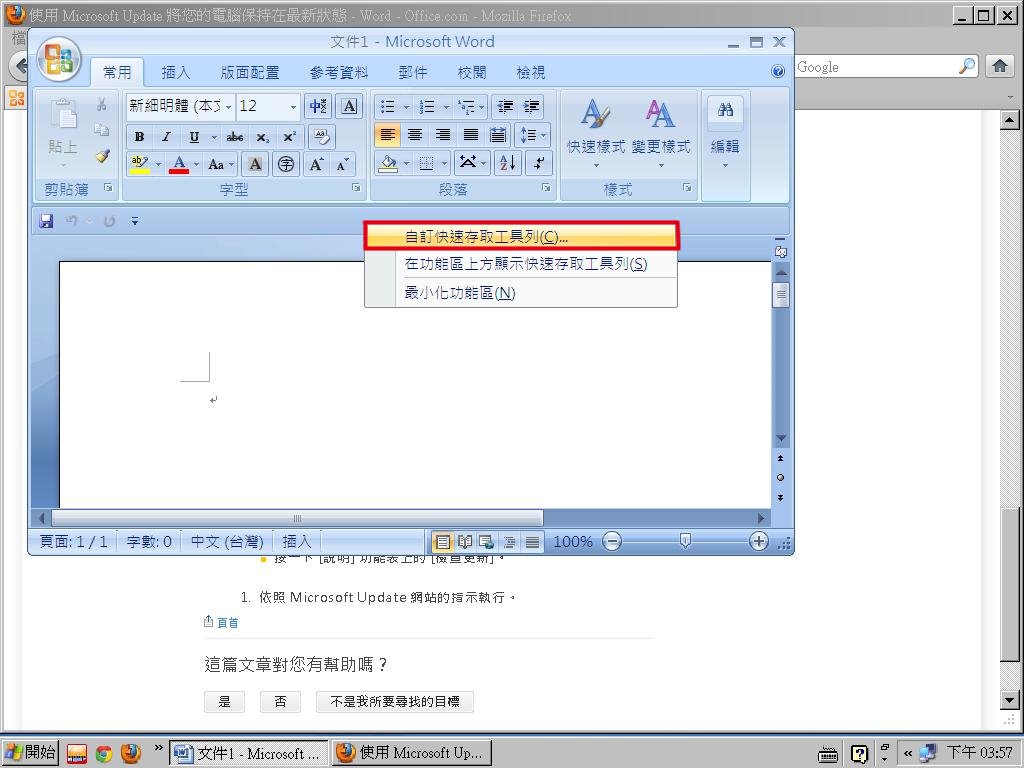This screenshot has height=768, width=1024.
Task: Toggle Subscript formatting
Action: click(x=262, y=137)
